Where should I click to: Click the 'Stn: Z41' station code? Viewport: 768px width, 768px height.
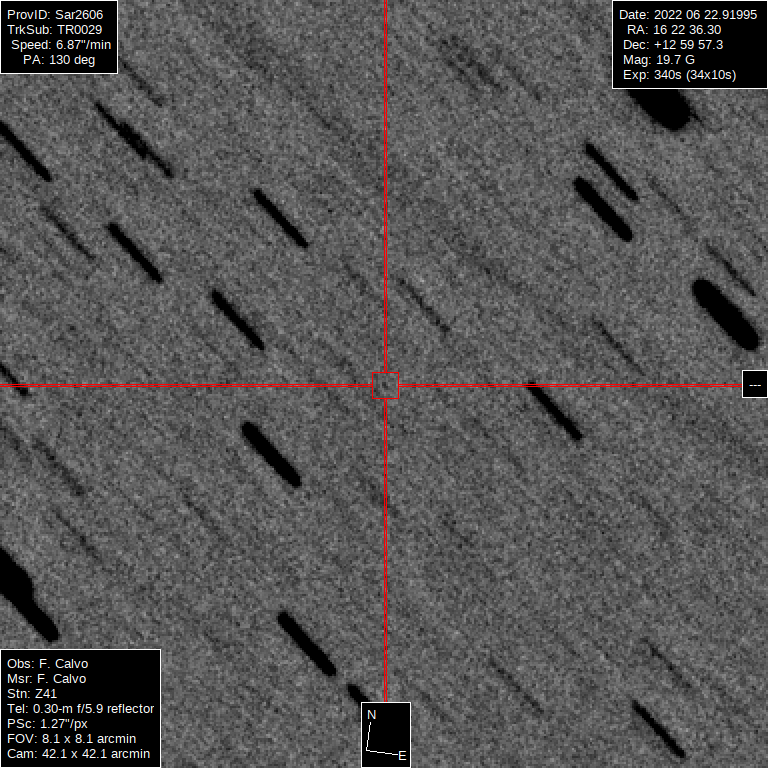pos(32,694)
